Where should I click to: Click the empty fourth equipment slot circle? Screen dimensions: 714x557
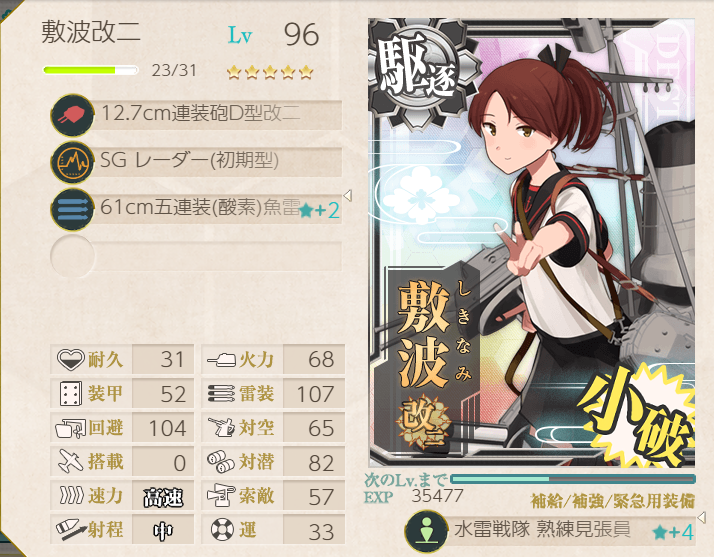[x=72, y=256]
